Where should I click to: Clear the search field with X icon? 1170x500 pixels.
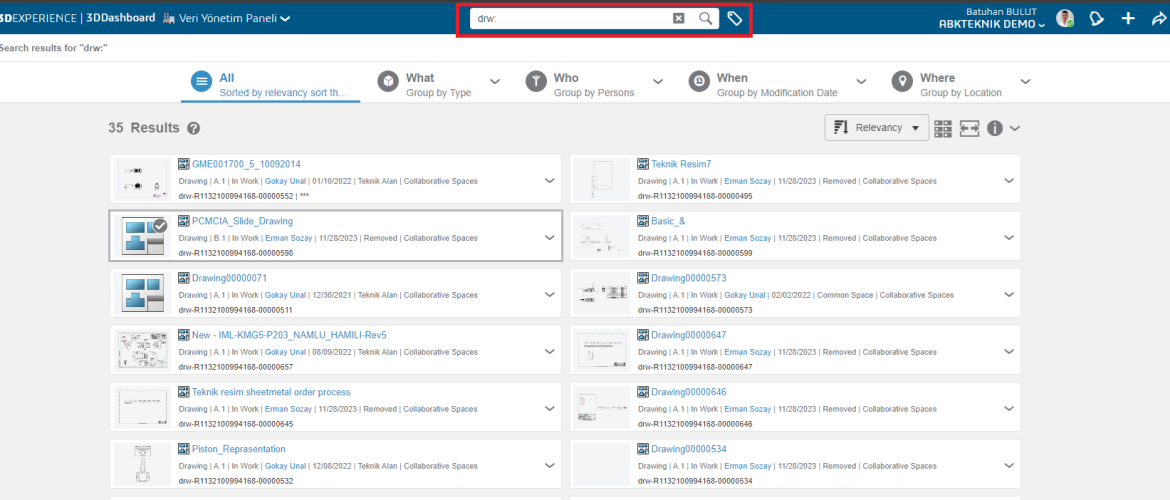[679, 18]
